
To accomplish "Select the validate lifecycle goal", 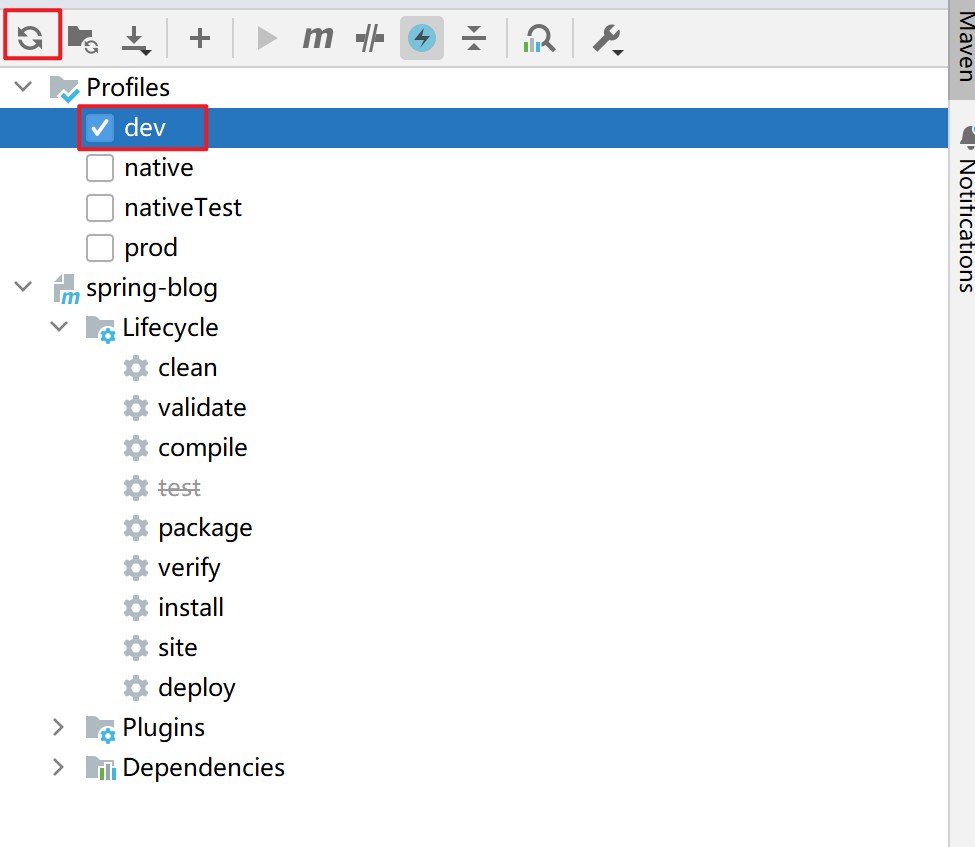I will [x=202, y=408].
